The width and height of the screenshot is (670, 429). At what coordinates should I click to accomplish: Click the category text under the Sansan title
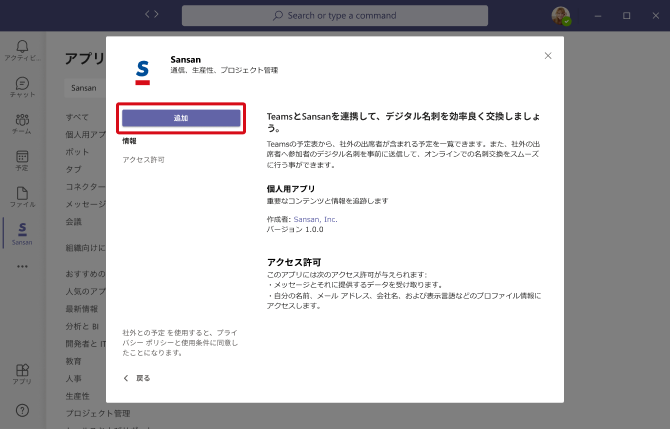point(224,70)
